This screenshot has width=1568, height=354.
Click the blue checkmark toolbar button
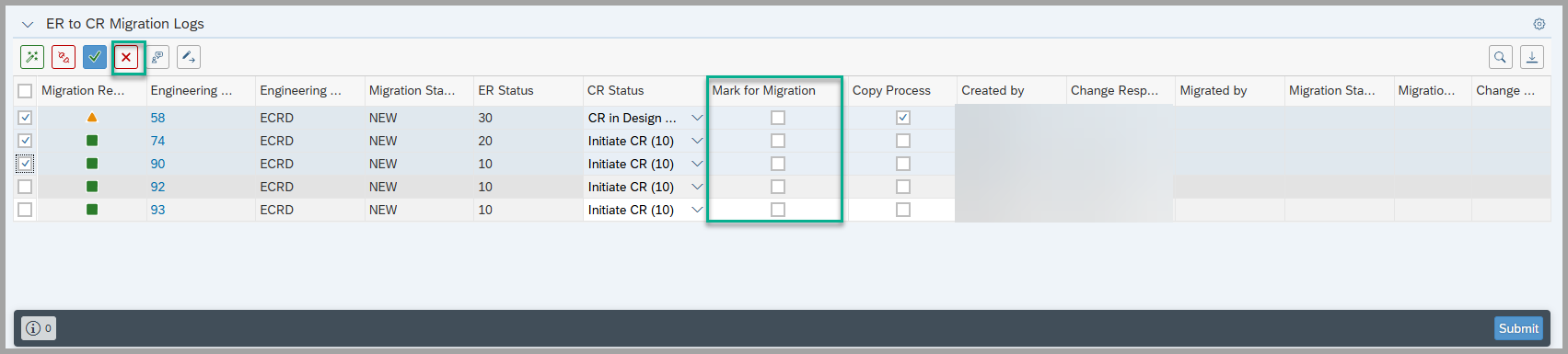[95, 57]
